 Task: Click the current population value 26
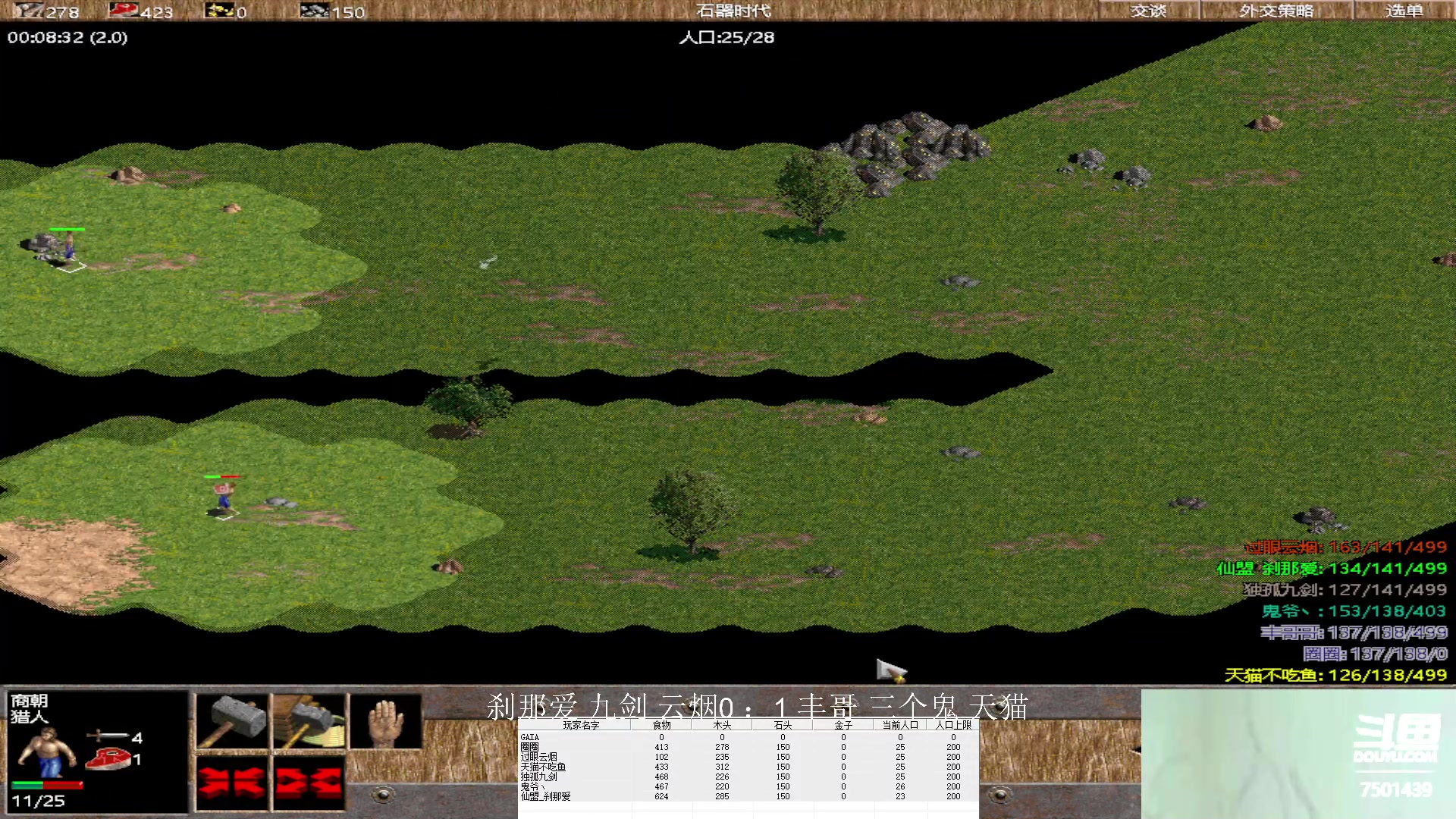(900, 786)
